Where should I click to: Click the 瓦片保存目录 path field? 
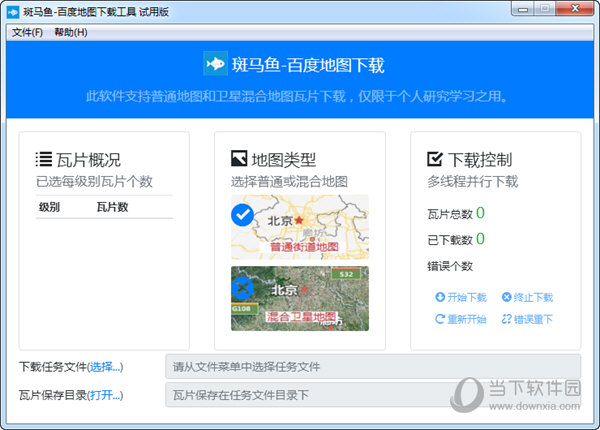(373, 395)
